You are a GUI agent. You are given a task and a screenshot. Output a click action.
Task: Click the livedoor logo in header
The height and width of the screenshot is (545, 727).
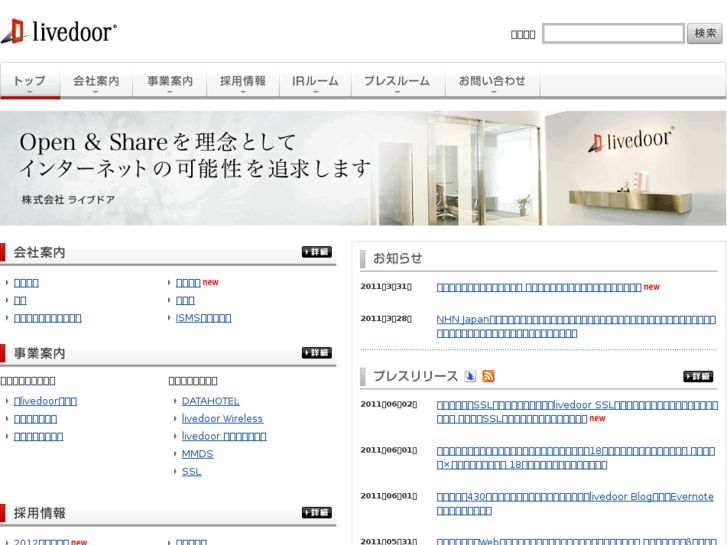click(59, 32)
